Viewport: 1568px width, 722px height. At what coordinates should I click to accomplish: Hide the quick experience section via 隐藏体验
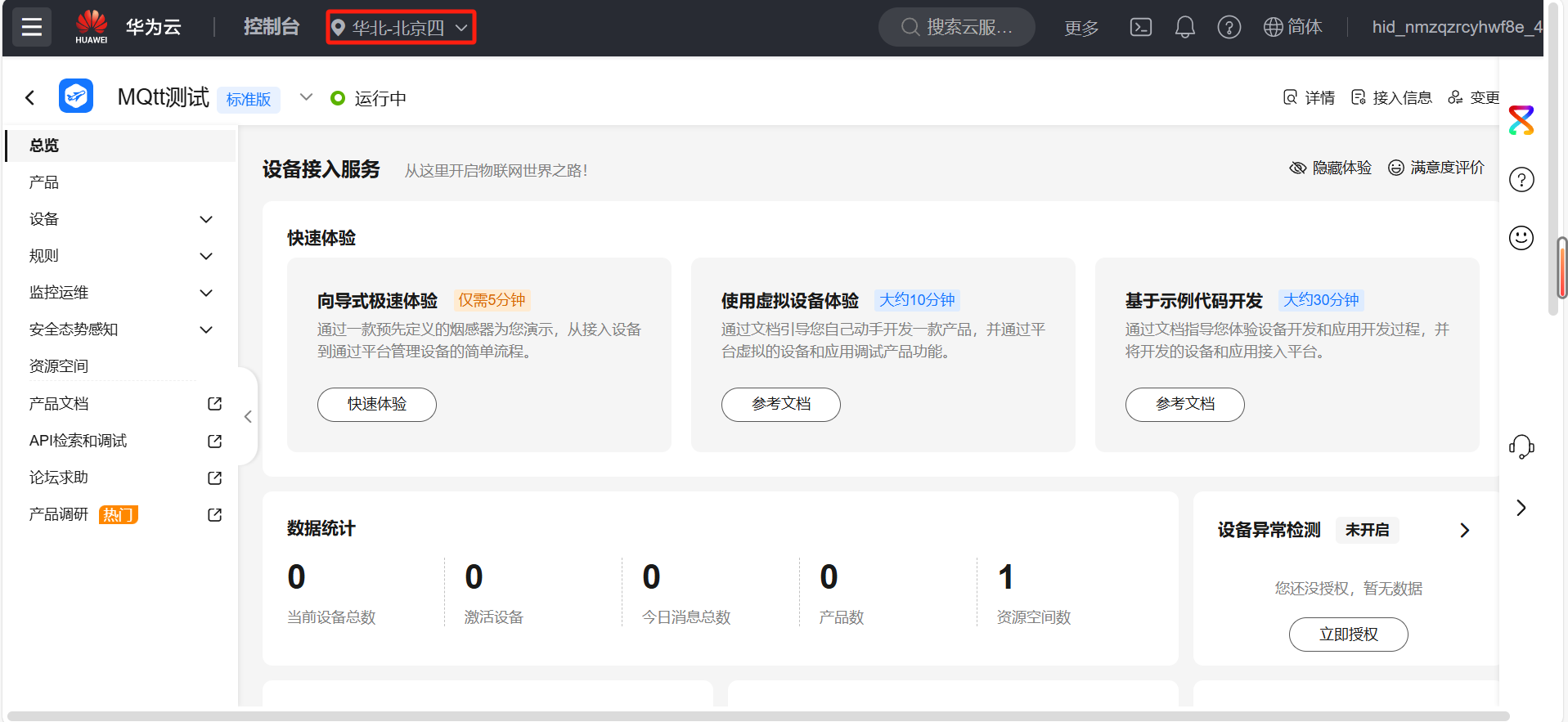[1331, 168]
